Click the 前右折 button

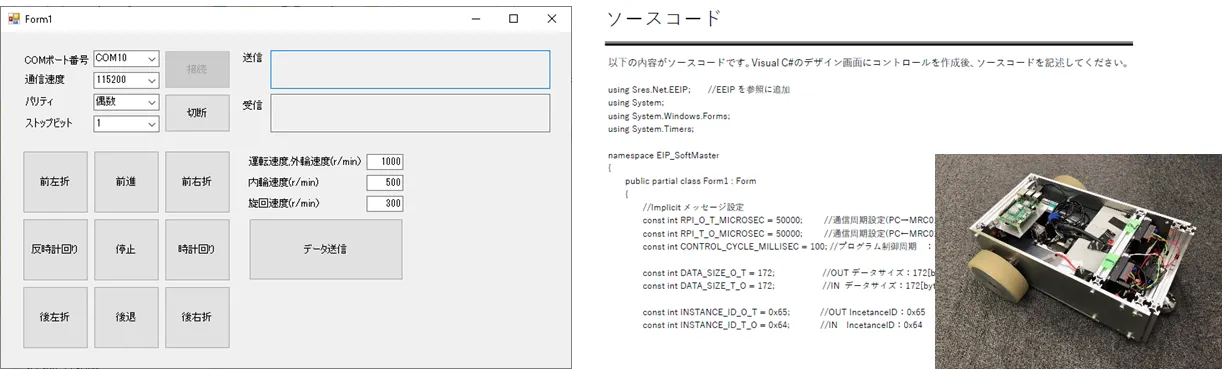click(x=197, y=182)
